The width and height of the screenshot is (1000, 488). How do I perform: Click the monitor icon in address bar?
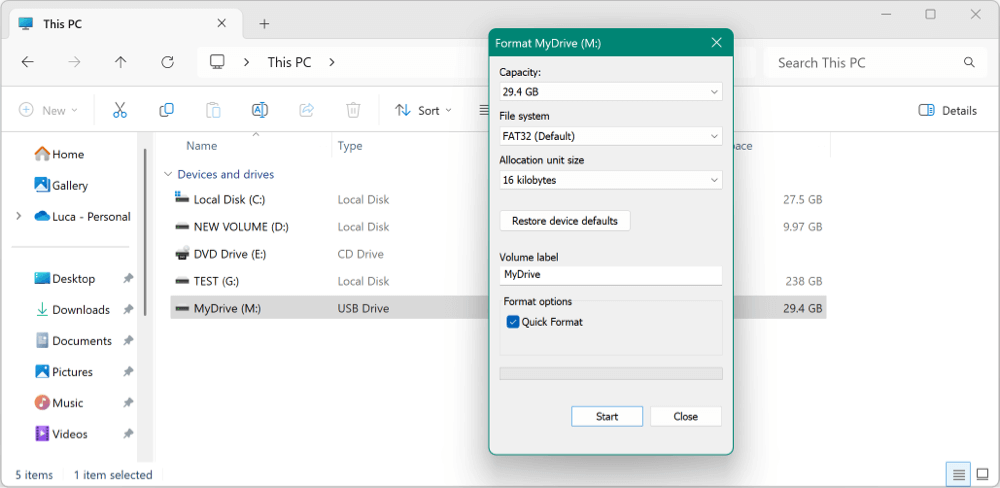(217, 62)
